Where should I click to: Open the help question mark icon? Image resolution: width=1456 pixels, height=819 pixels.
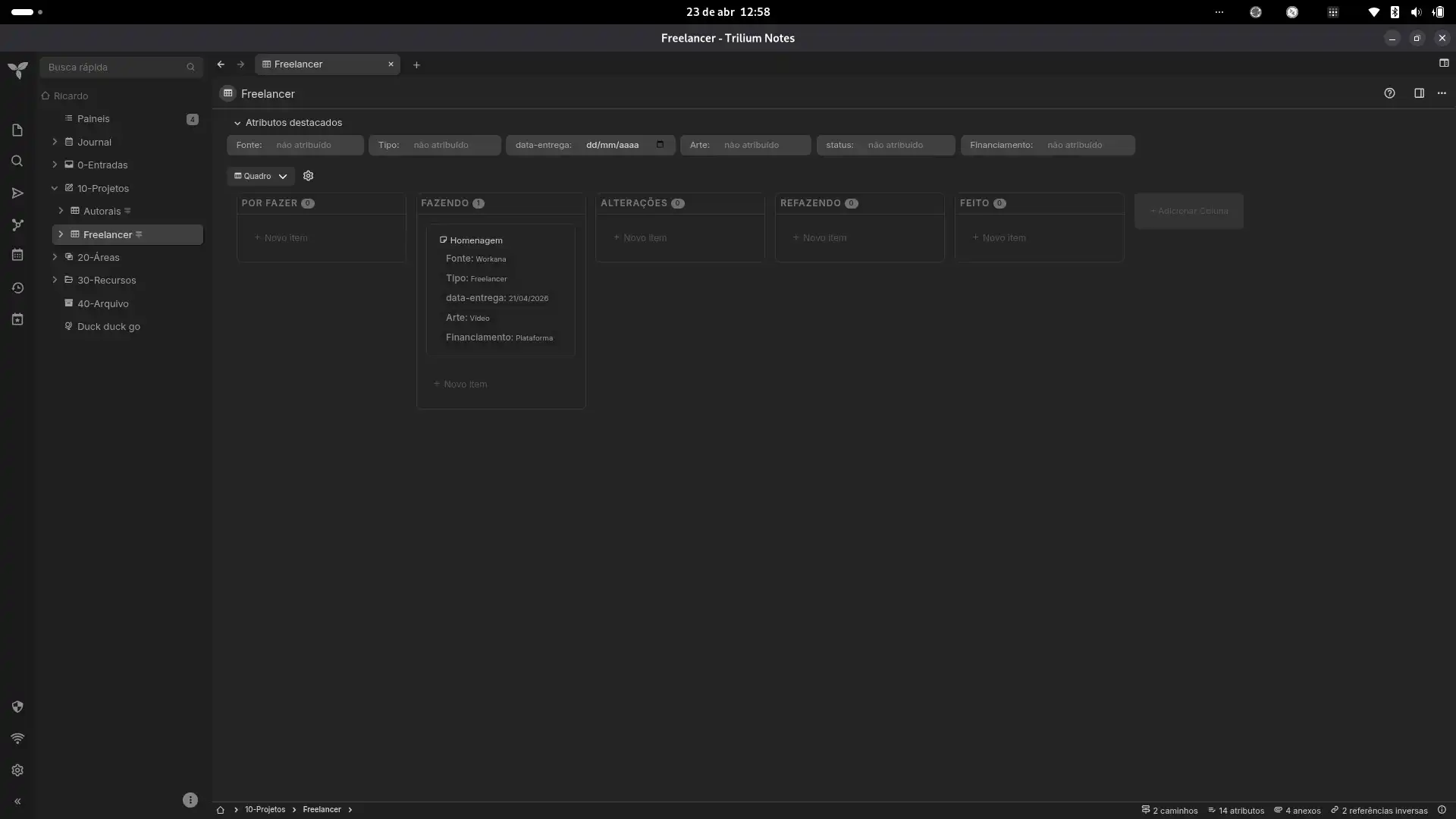(1389, 93)
